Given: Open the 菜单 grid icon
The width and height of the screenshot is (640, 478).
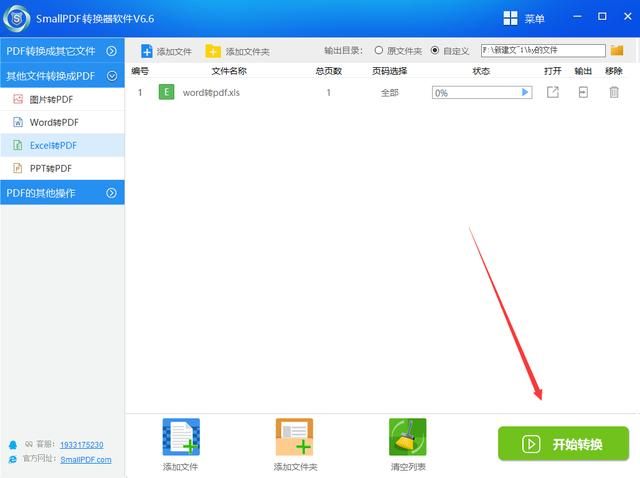Looking at the screenshot, I should tap(510, 18).
